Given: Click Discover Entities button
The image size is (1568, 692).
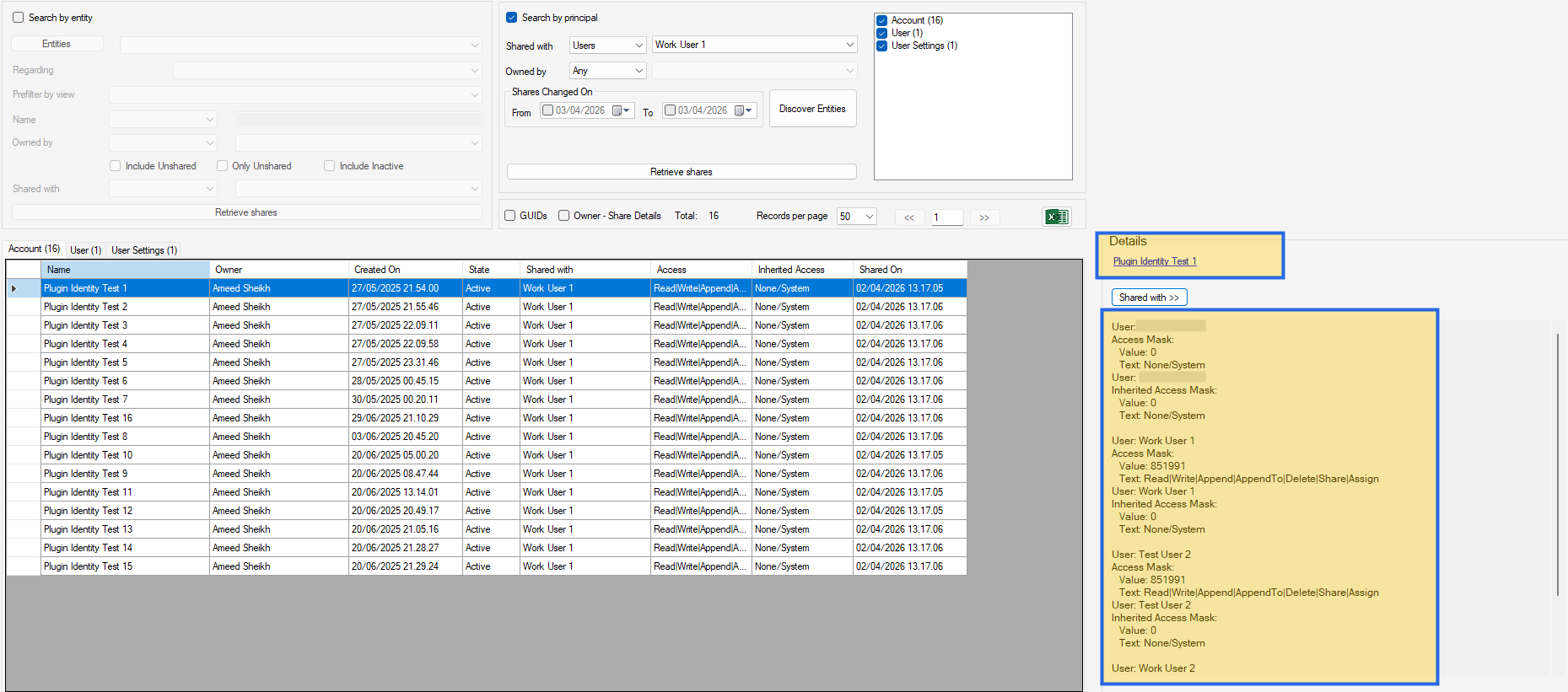Looking at the screenshot, I should click(x=812, y=109).
